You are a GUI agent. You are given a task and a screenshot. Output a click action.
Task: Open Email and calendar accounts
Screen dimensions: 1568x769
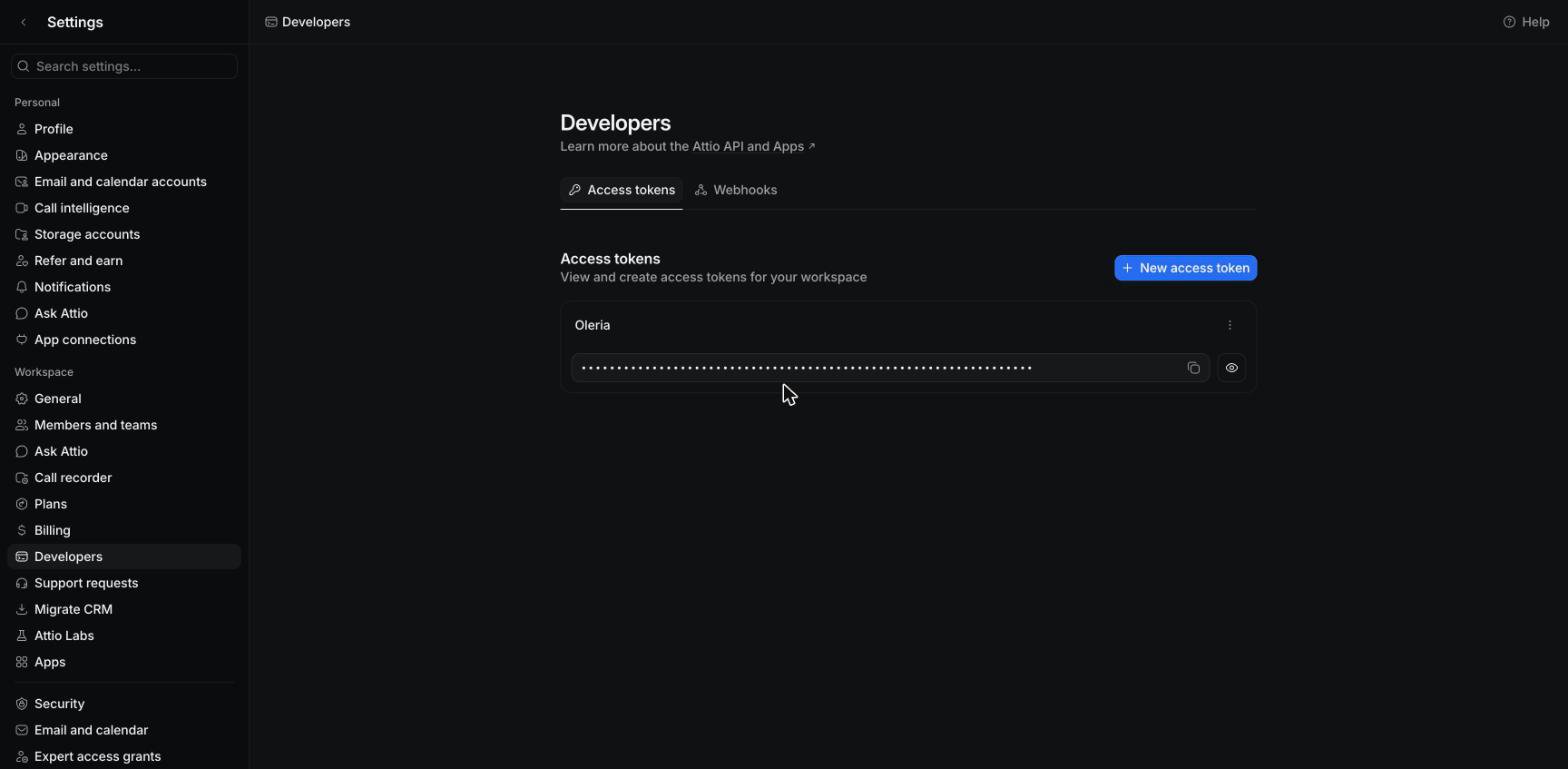point(124,182)
